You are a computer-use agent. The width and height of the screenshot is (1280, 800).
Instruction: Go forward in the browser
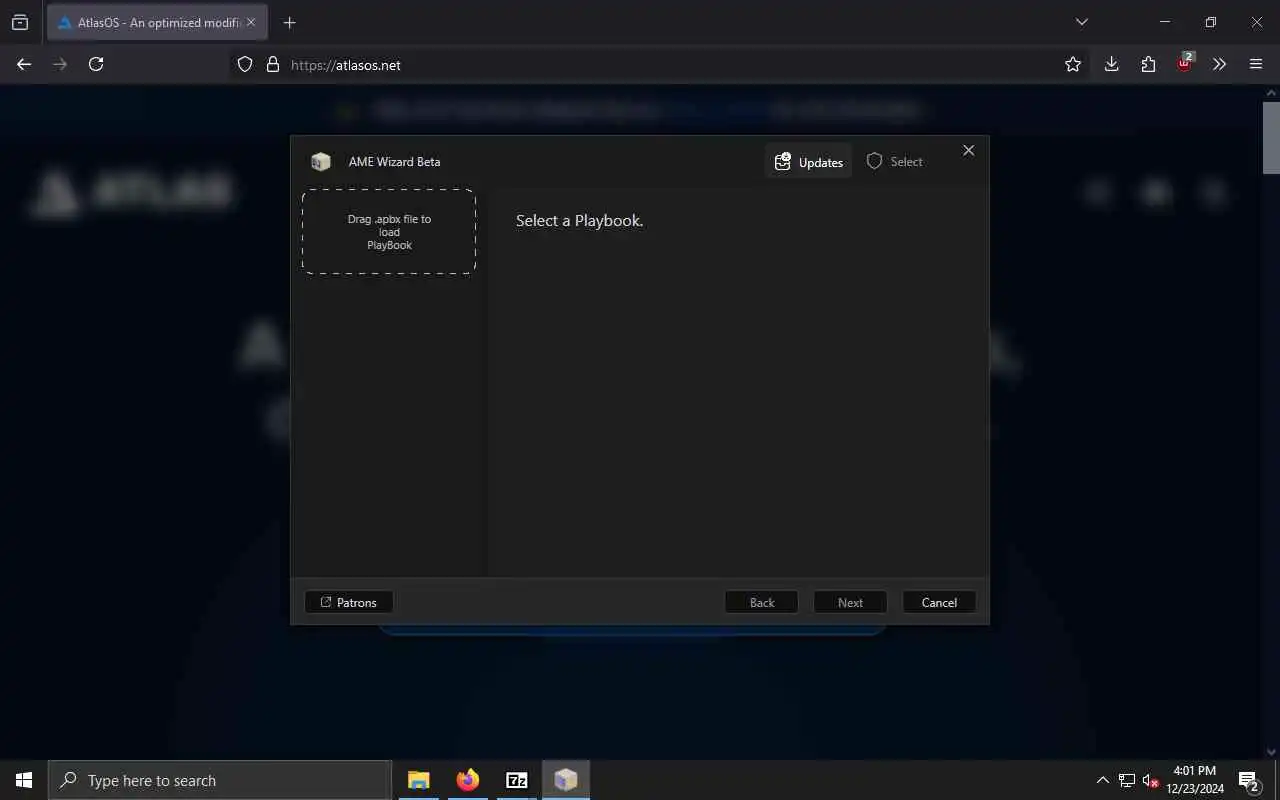(60, 64)
